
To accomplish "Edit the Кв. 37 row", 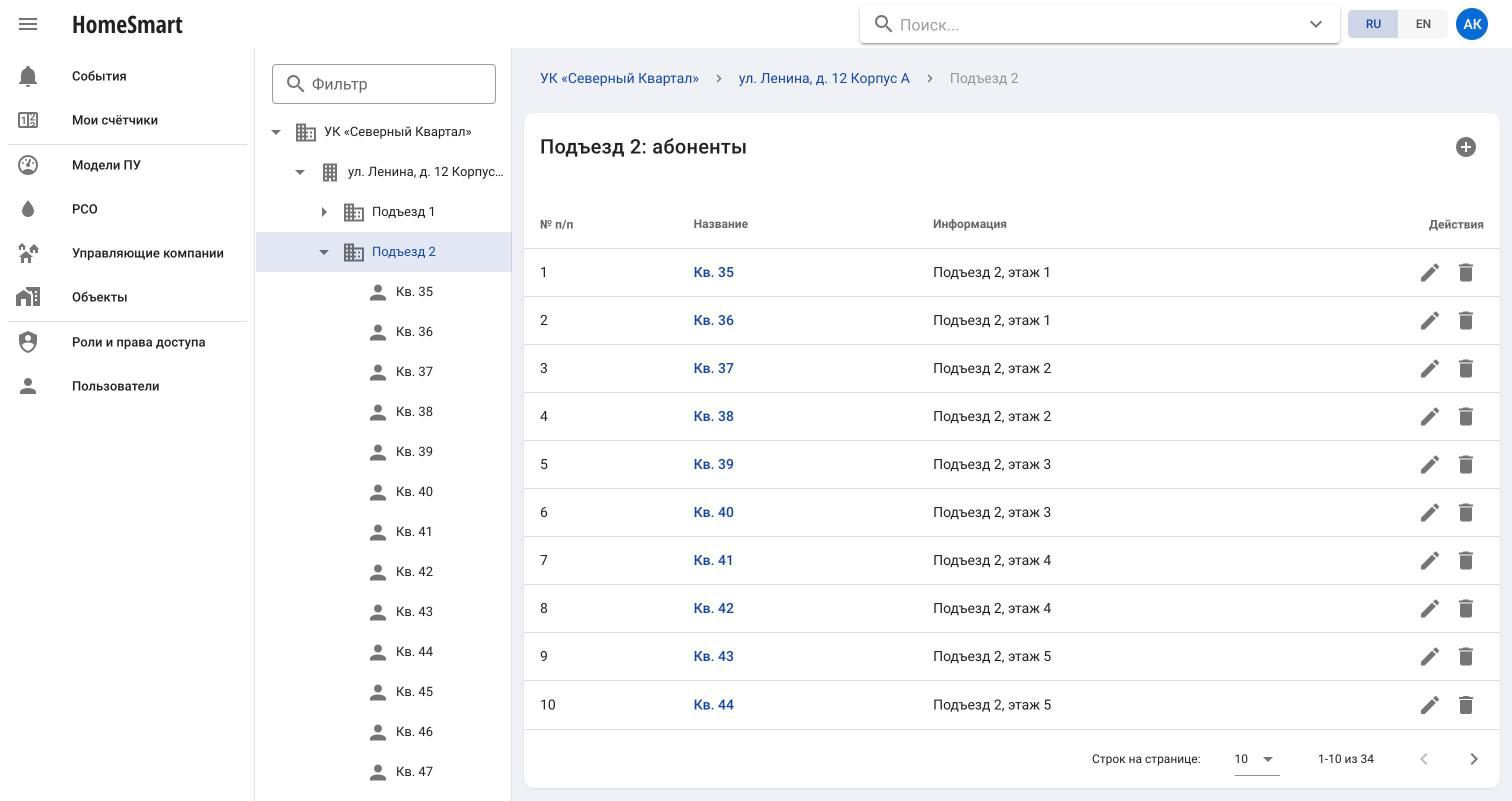I will 1430,369.
